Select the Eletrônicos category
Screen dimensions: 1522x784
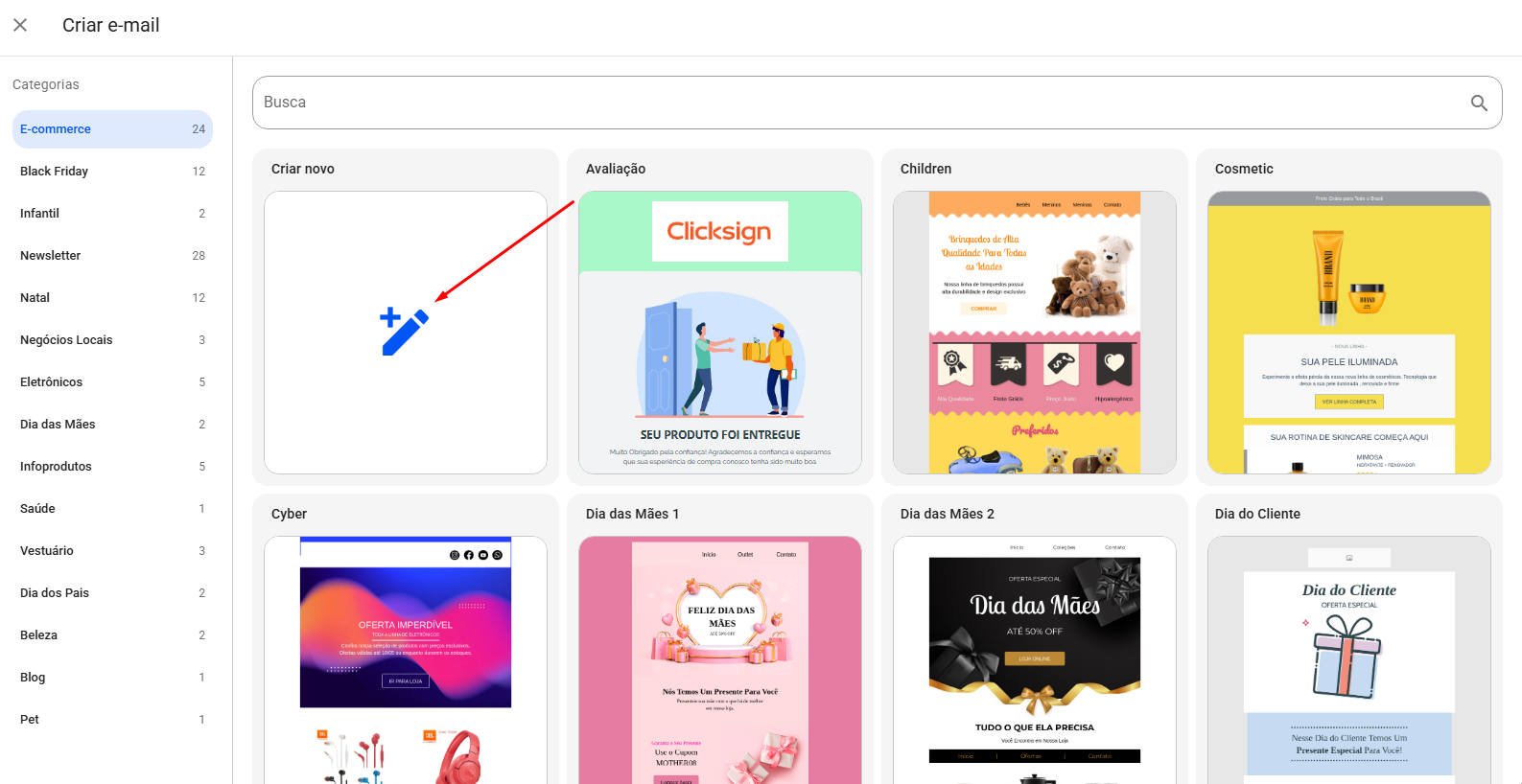coord(112,382)
